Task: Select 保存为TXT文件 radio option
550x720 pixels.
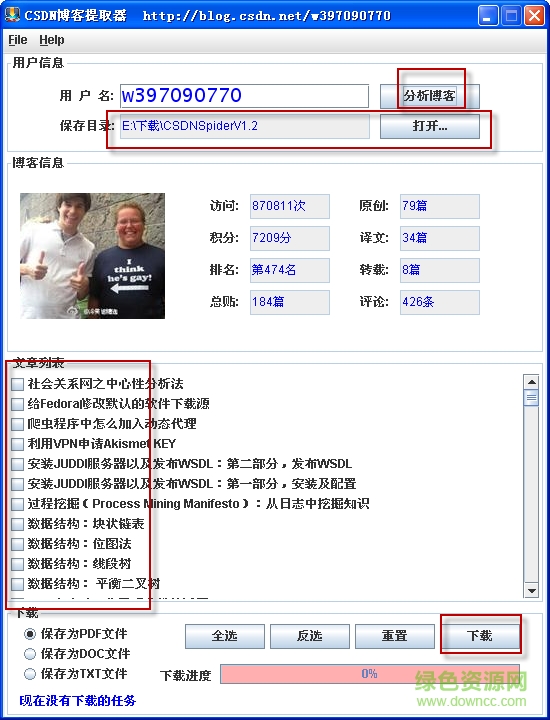Action: click(x=30, y=674)
